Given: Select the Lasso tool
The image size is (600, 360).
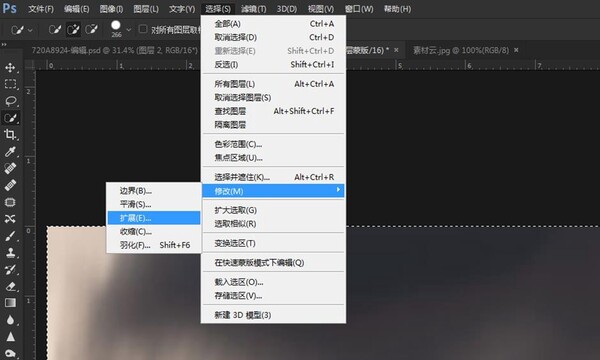Looking at the screenshot, I should click(x=10, y=101).
